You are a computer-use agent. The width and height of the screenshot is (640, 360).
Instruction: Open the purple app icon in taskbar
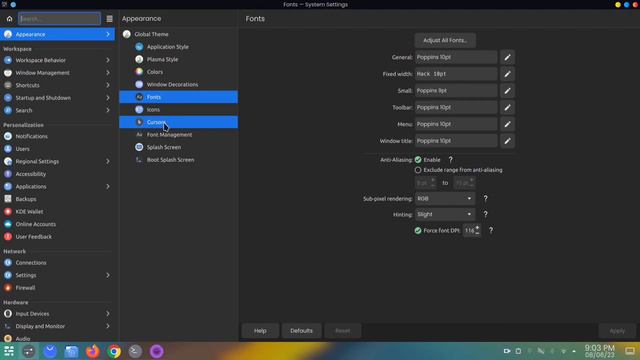click(157, 351)
